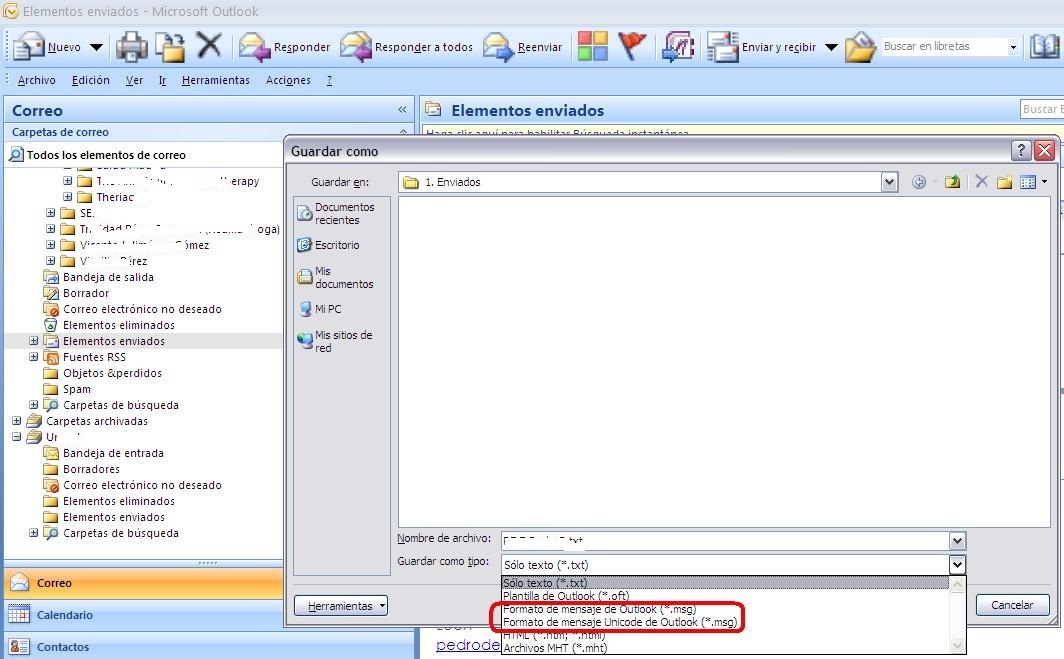Screen dimensions: 1064x659
Task: Switch to Calendario in navigation pane
Action: click(65, 615)
